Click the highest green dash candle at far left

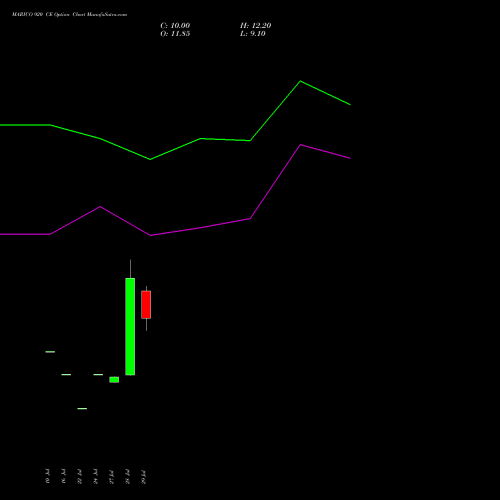[50, 352]
